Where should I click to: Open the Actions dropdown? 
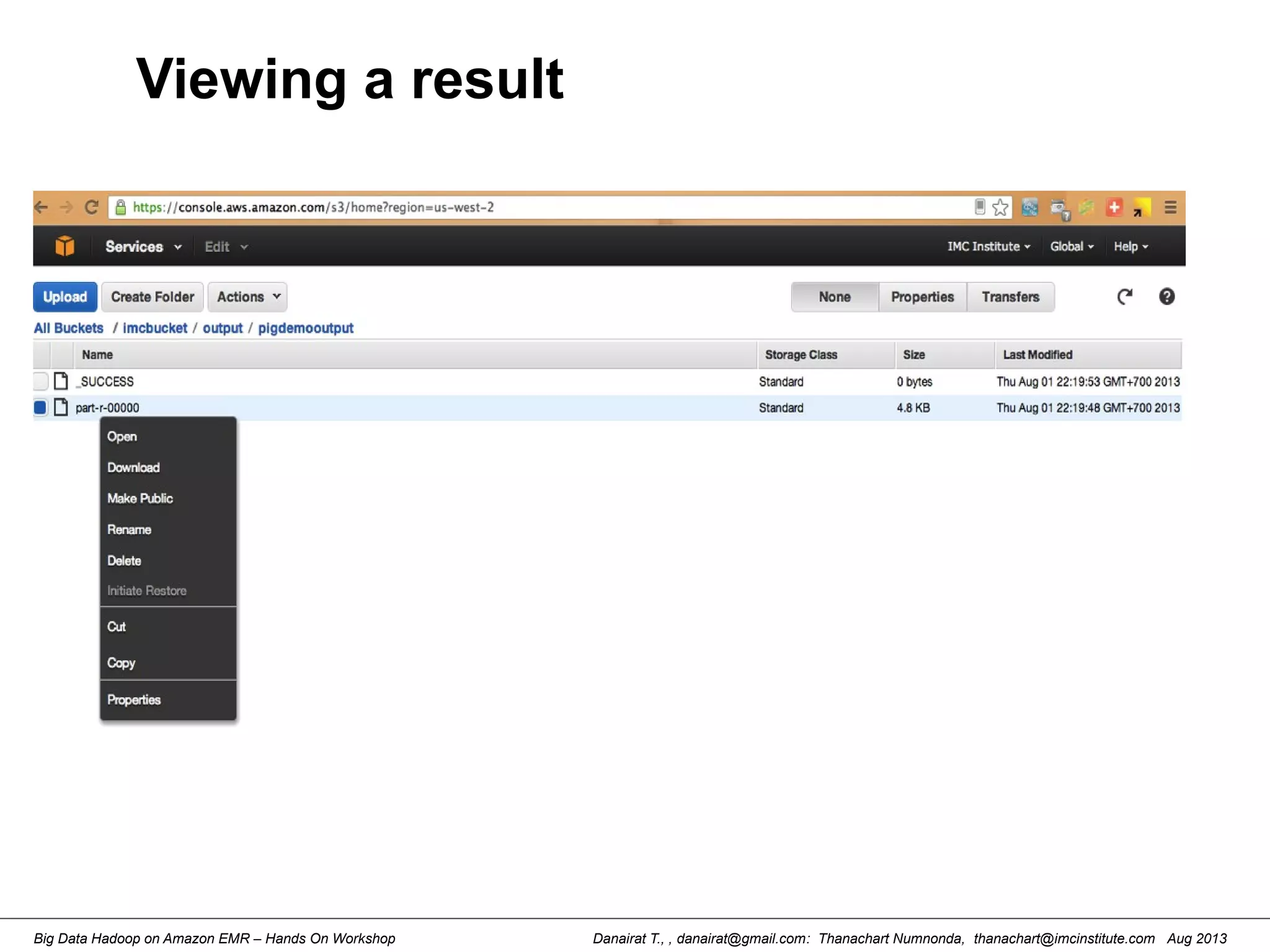[247, 297]
